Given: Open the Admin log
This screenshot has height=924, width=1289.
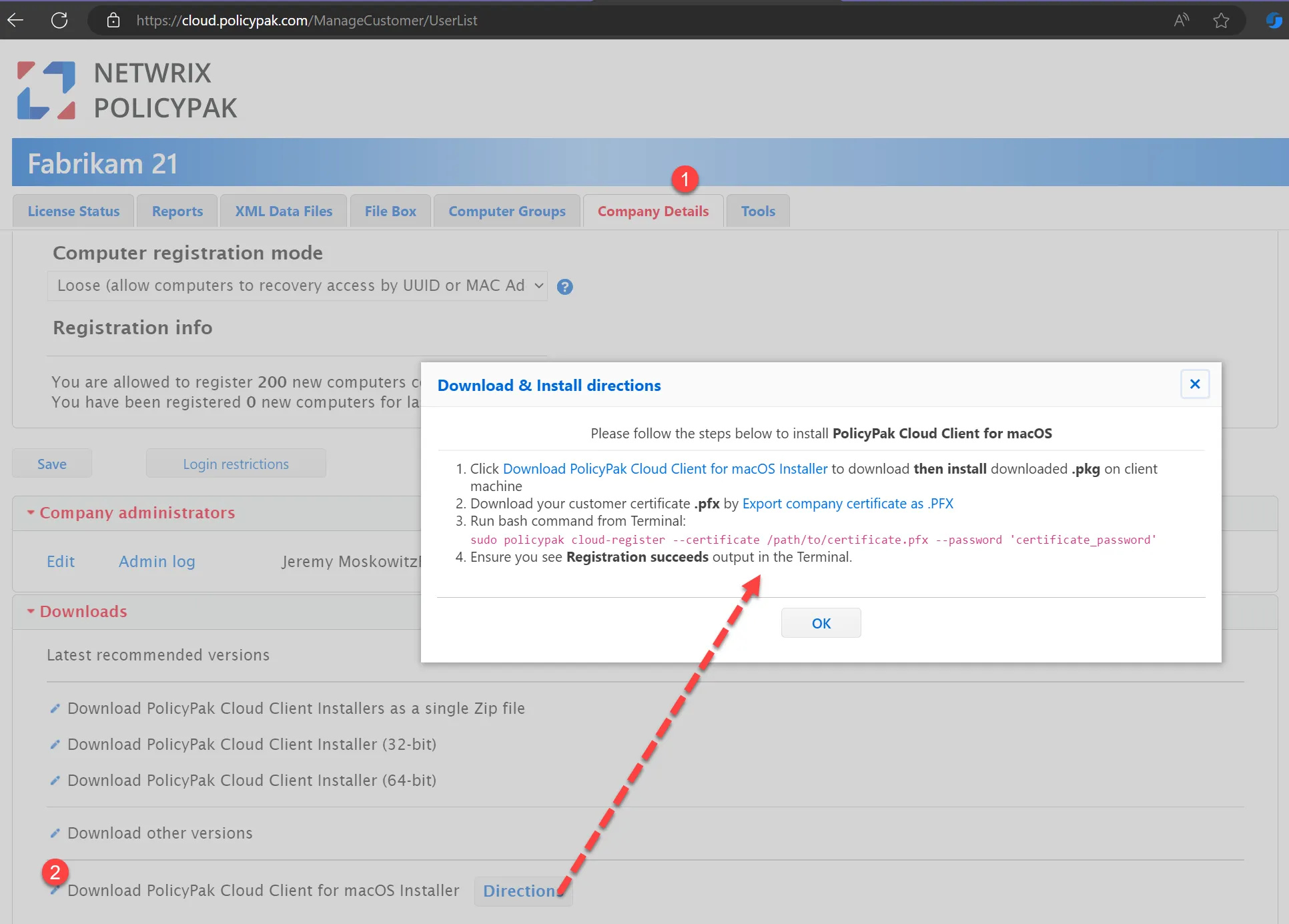Looking at the screenshot, I should (x=156, y=561).
